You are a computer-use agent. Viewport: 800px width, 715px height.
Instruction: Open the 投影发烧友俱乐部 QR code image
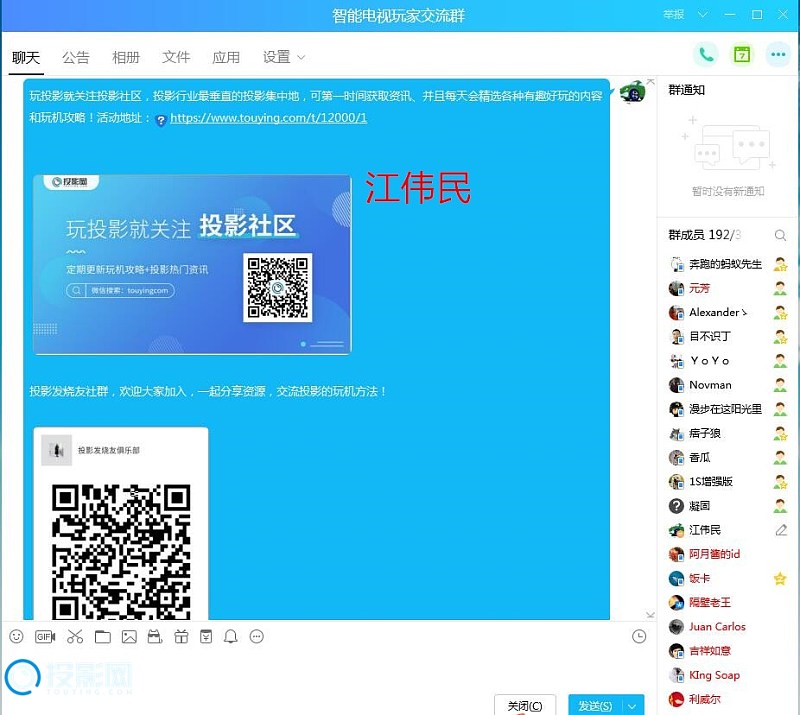(121, 523)
